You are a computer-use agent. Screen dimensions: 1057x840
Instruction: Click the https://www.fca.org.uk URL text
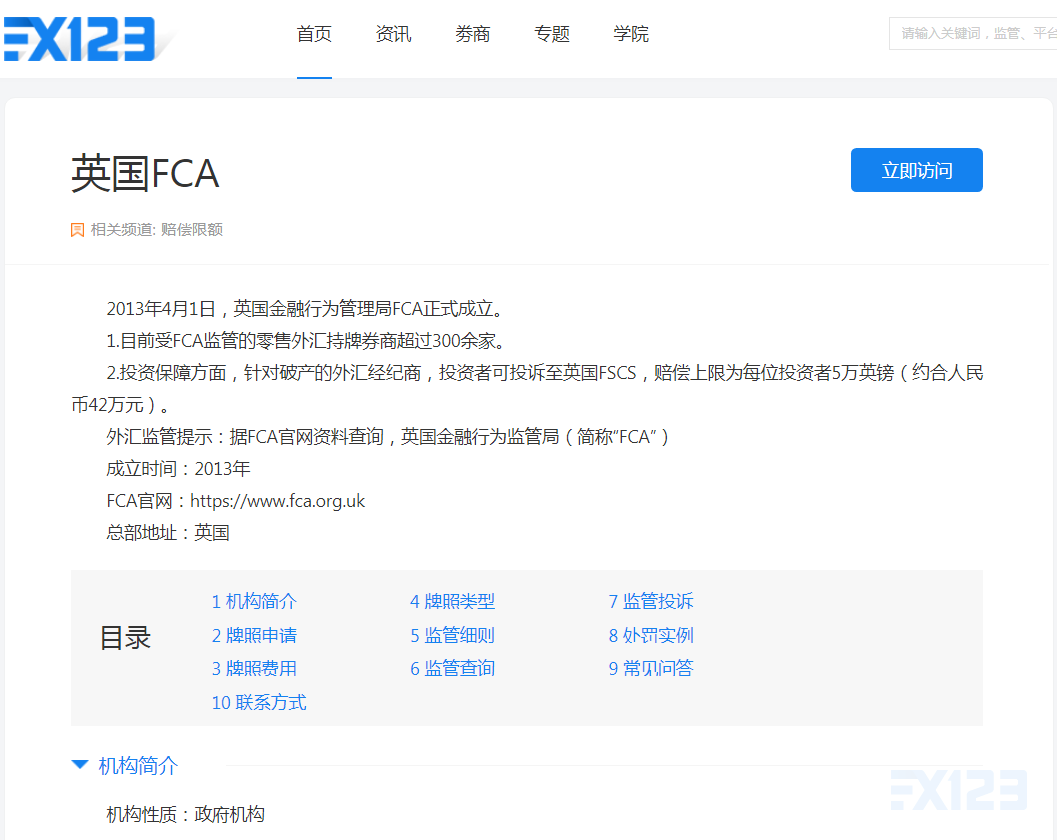(x=278, y=501)
